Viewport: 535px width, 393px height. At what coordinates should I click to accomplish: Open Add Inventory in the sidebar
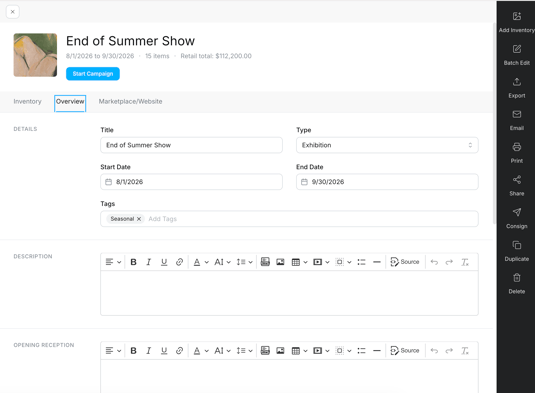[x=517, y=22]
